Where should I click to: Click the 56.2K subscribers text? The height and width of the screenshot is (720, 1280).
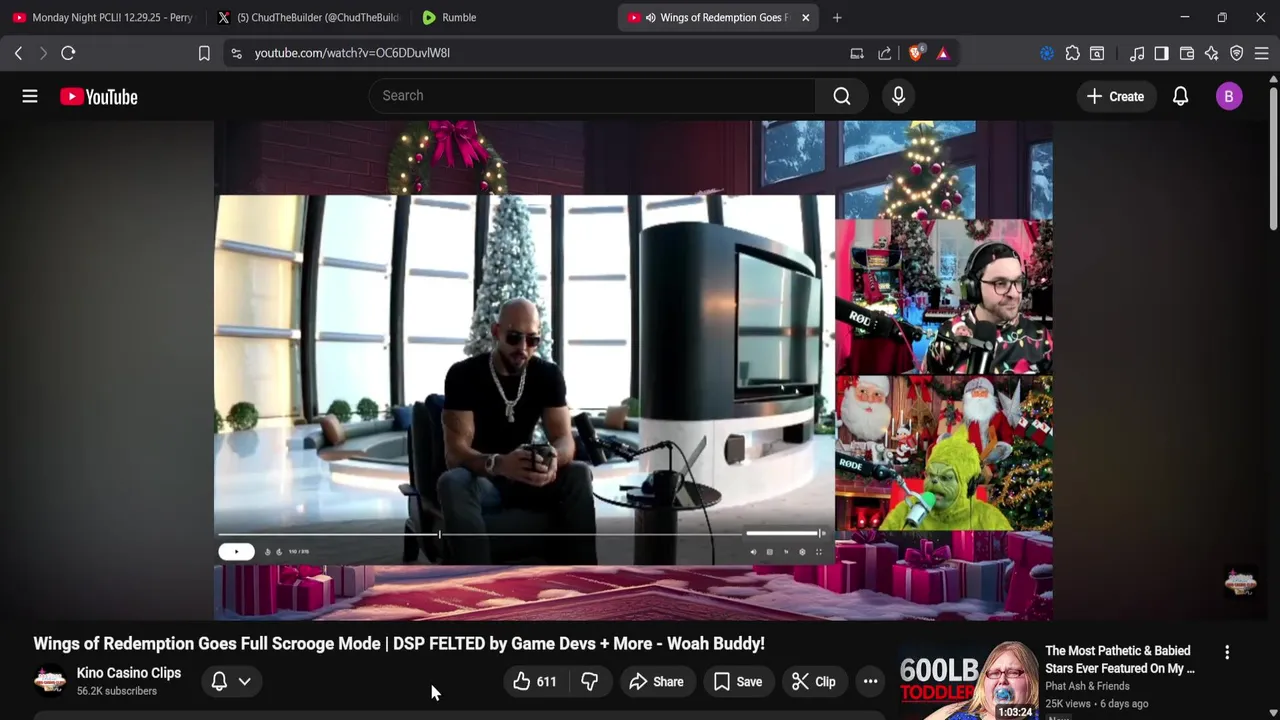(x=117, y=691)
